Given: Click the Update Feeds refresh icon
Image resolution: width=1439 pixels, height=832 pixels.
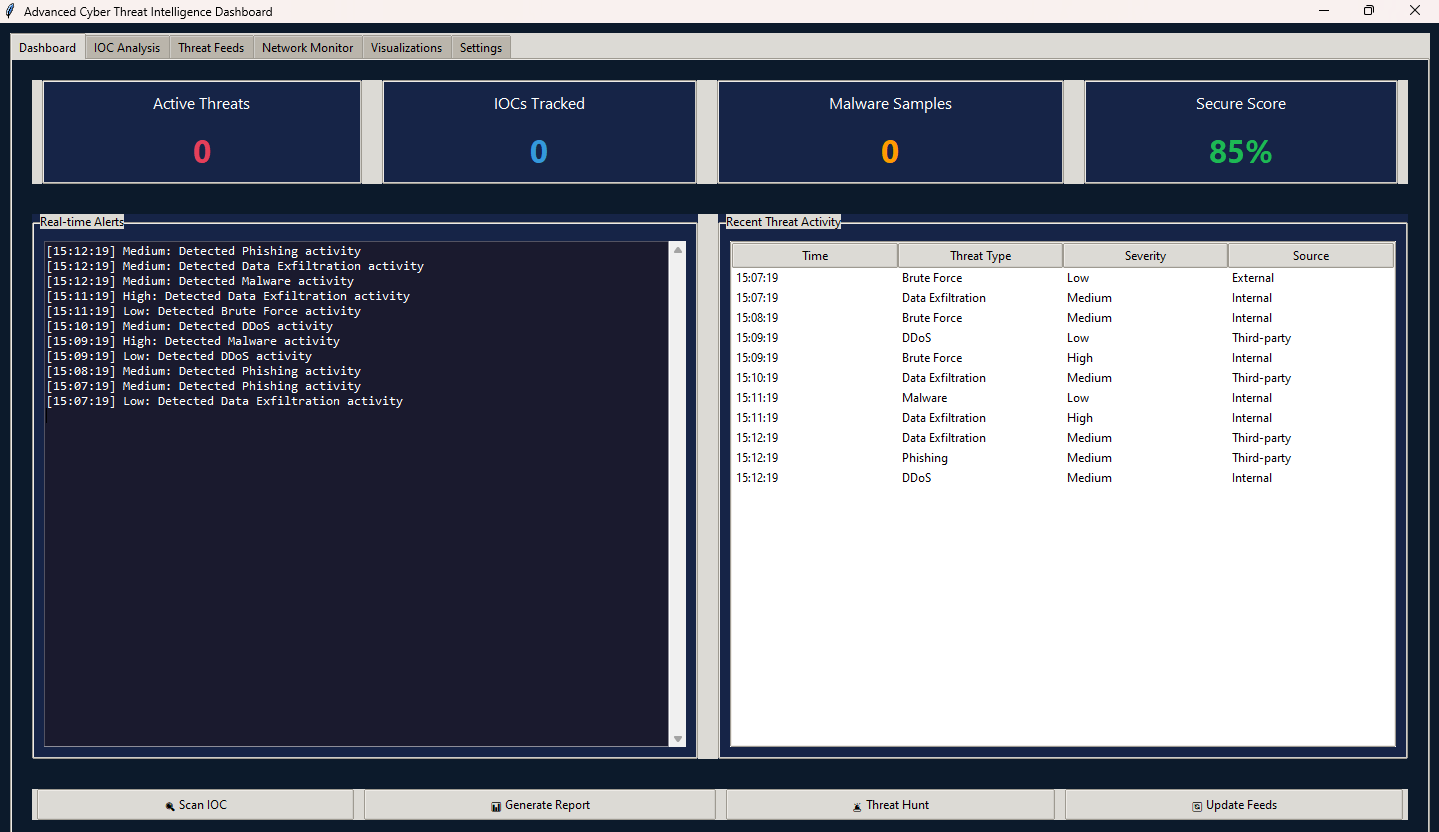Looking at the screenshot, I should [x=1197, y=806].
